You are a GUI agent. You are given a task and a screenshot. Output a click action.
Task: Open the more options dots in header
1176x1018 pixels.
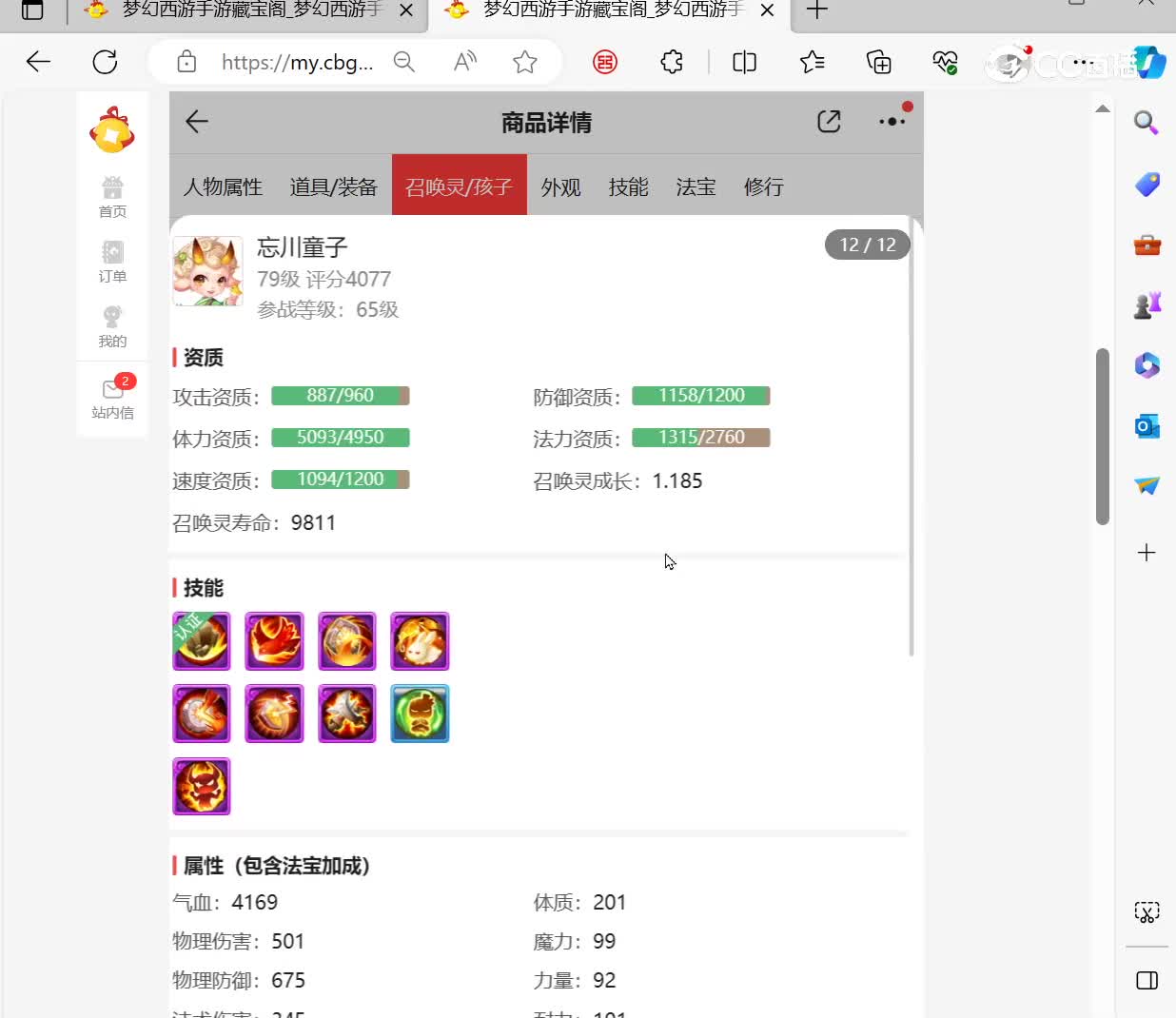pyautogui.click(x=892, y=121)
